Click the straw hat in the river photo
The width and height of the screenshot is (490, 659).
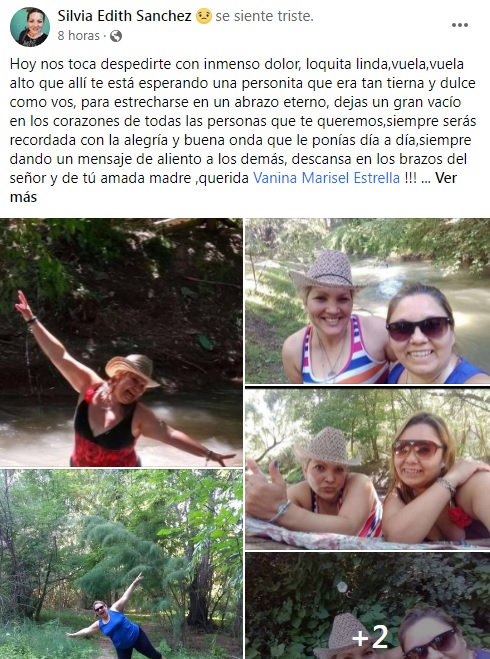132,369
